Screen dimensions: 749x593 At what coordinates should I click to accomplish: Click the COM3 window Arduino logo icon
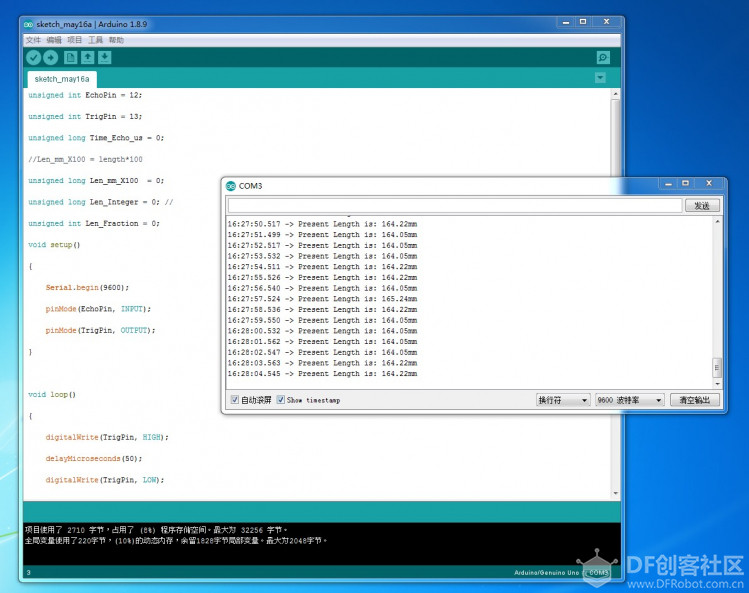click(231, 186)
